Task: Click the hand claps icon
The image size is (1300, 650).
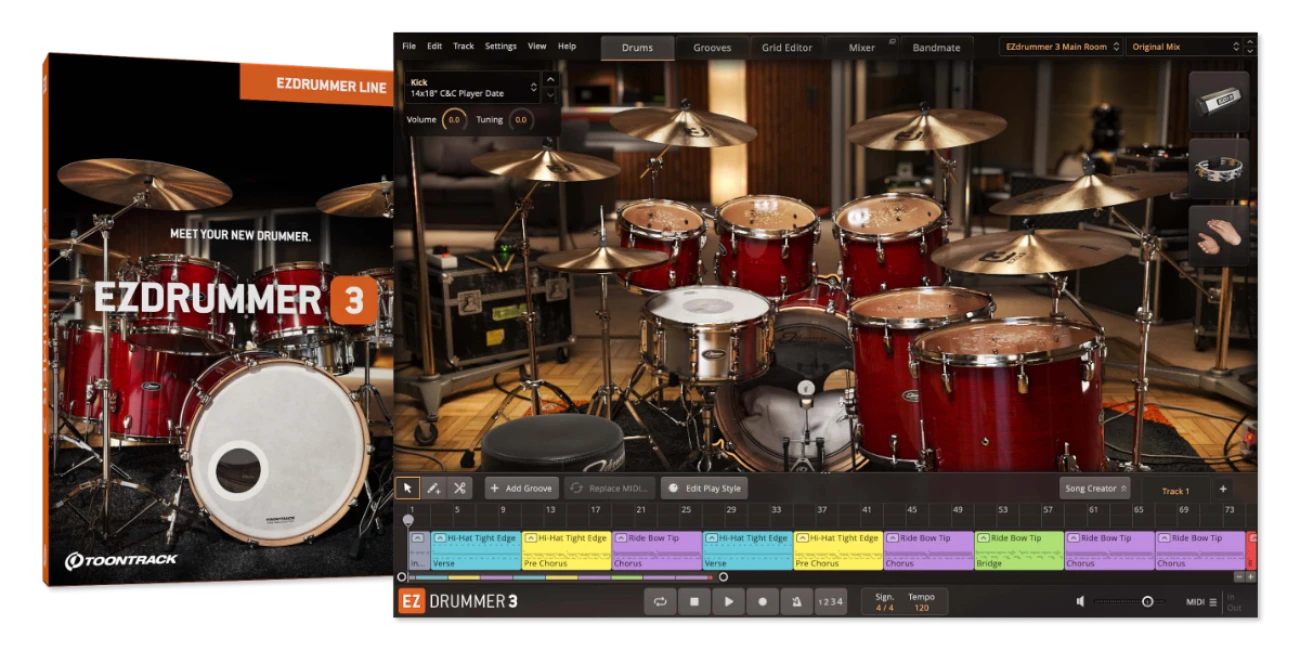Action: [x=1218, y=235]
